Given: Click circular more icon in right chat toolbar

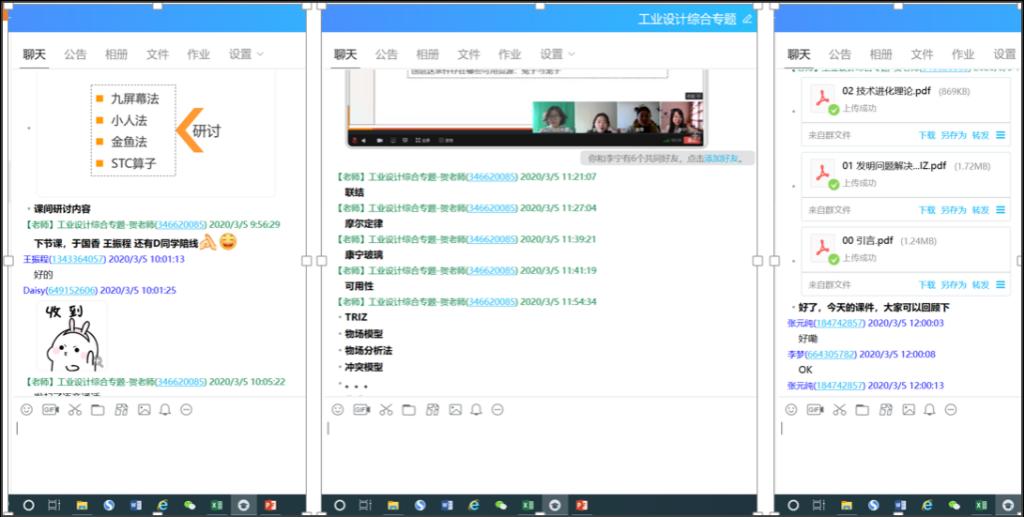Looking at the screenshot, I should (x=951, y=410).
